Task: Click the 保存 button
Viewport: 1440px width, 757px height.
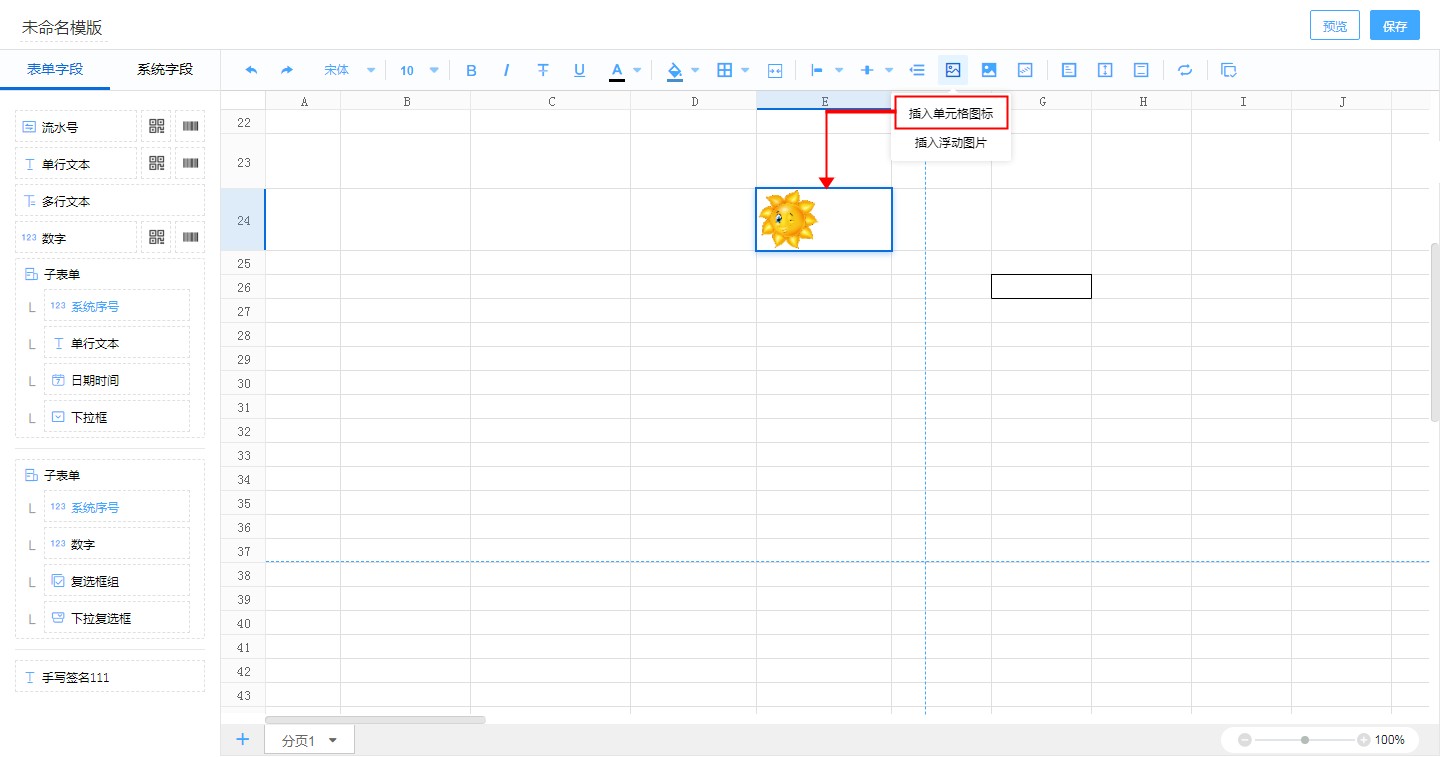Action: [x=1394, y=26]
